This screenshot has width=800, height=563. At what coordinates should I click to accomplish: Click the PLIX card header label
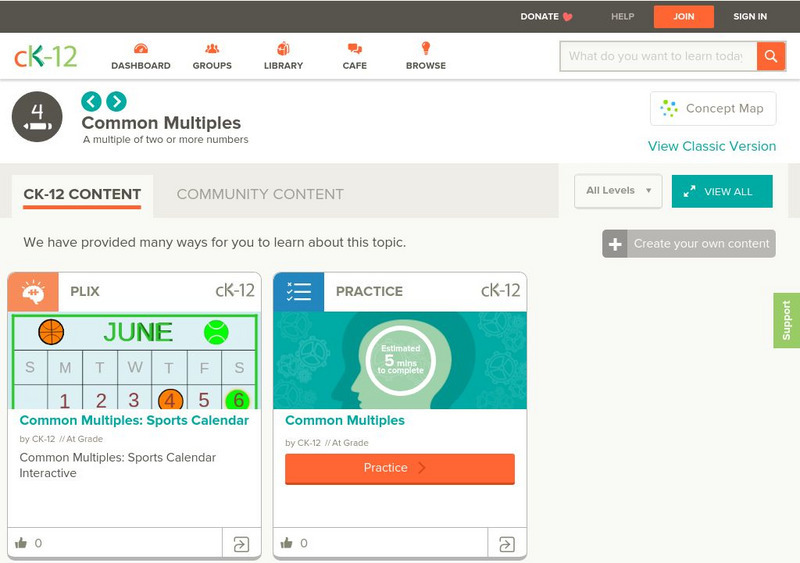(85, 291)
